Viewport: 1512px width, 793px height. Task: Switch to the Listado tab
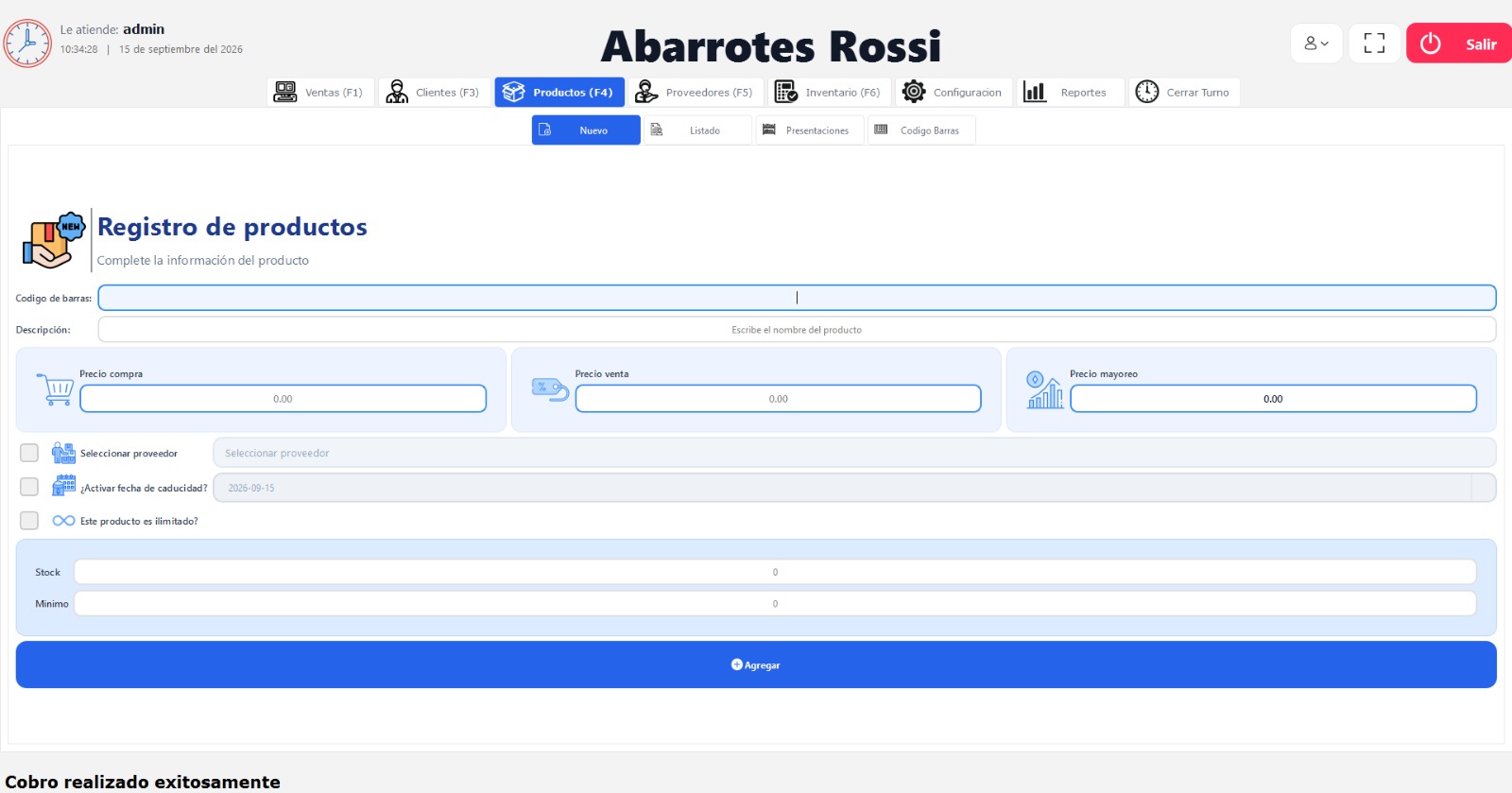point(697,130)
